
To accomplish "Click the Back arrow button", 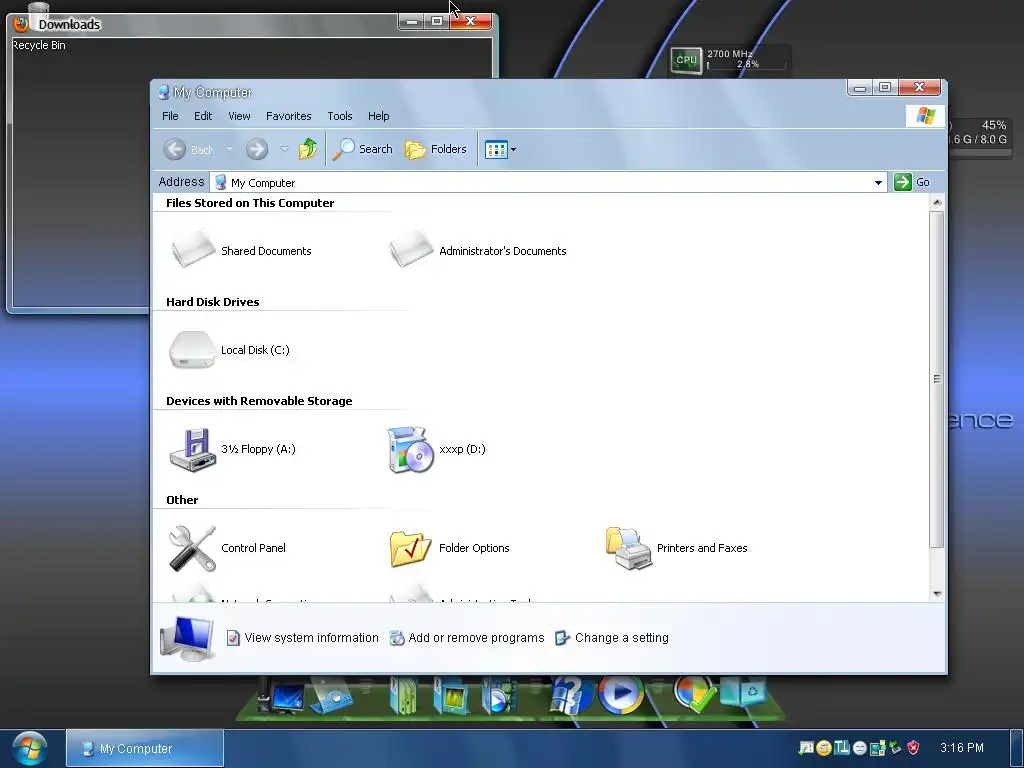I will point(188,150).
